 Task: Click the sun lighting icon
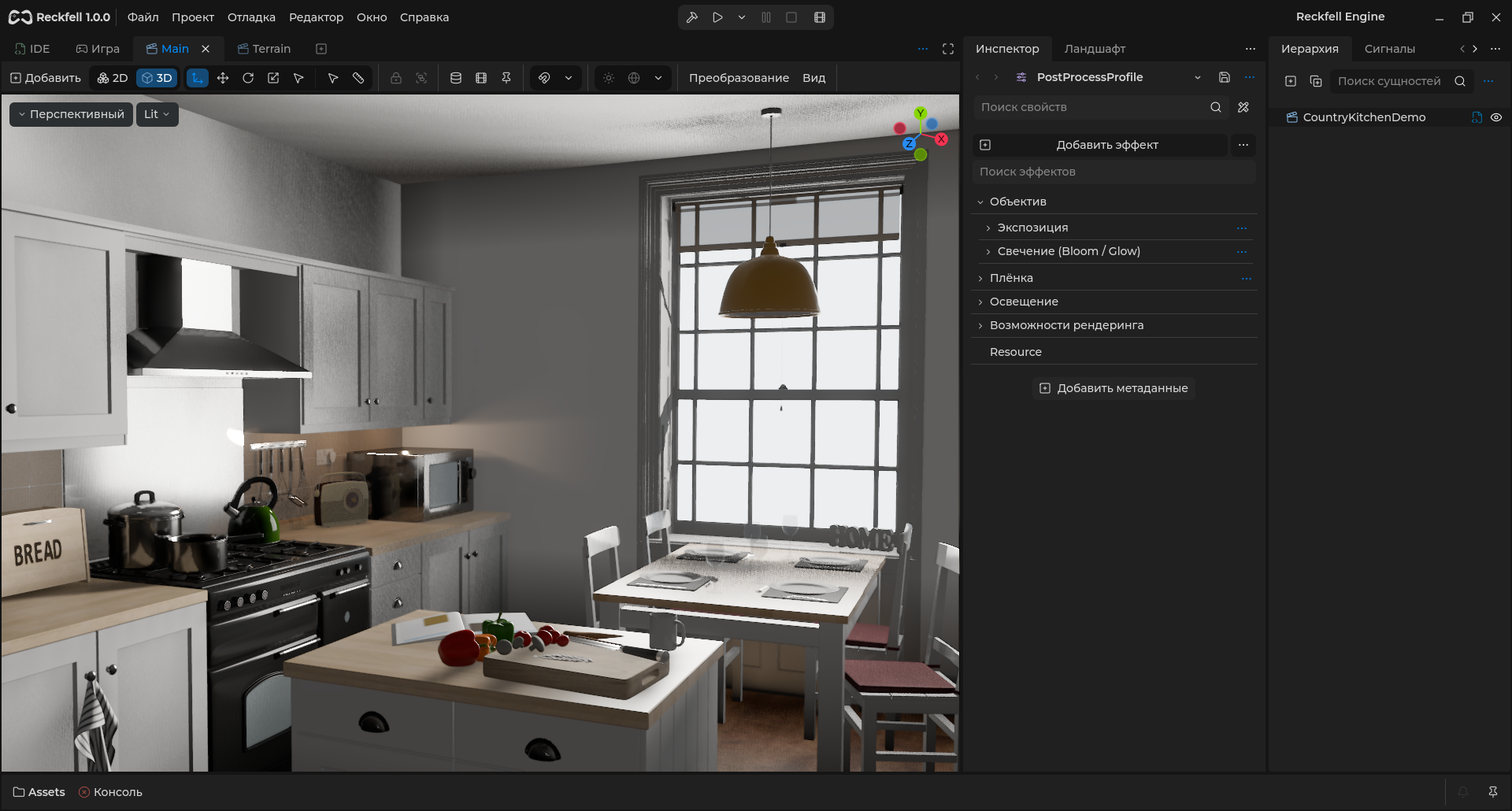[x=609, y=78]
